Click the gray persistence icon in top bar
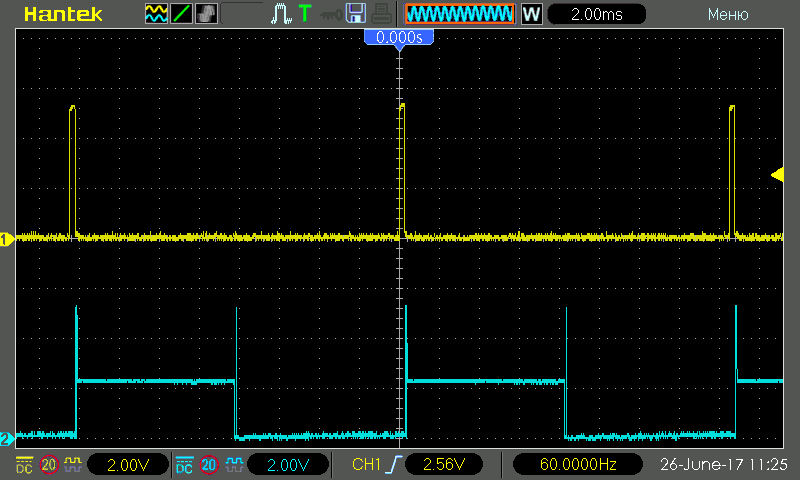Screen dimensions: 800x480 point(206,14)
